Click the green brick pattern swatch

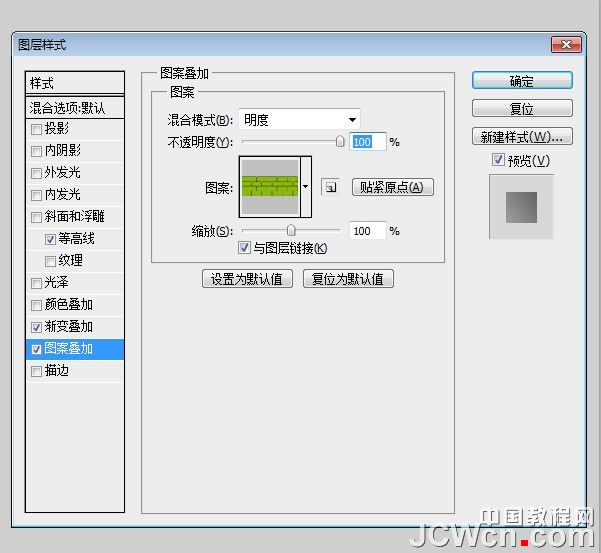(269, 186)
